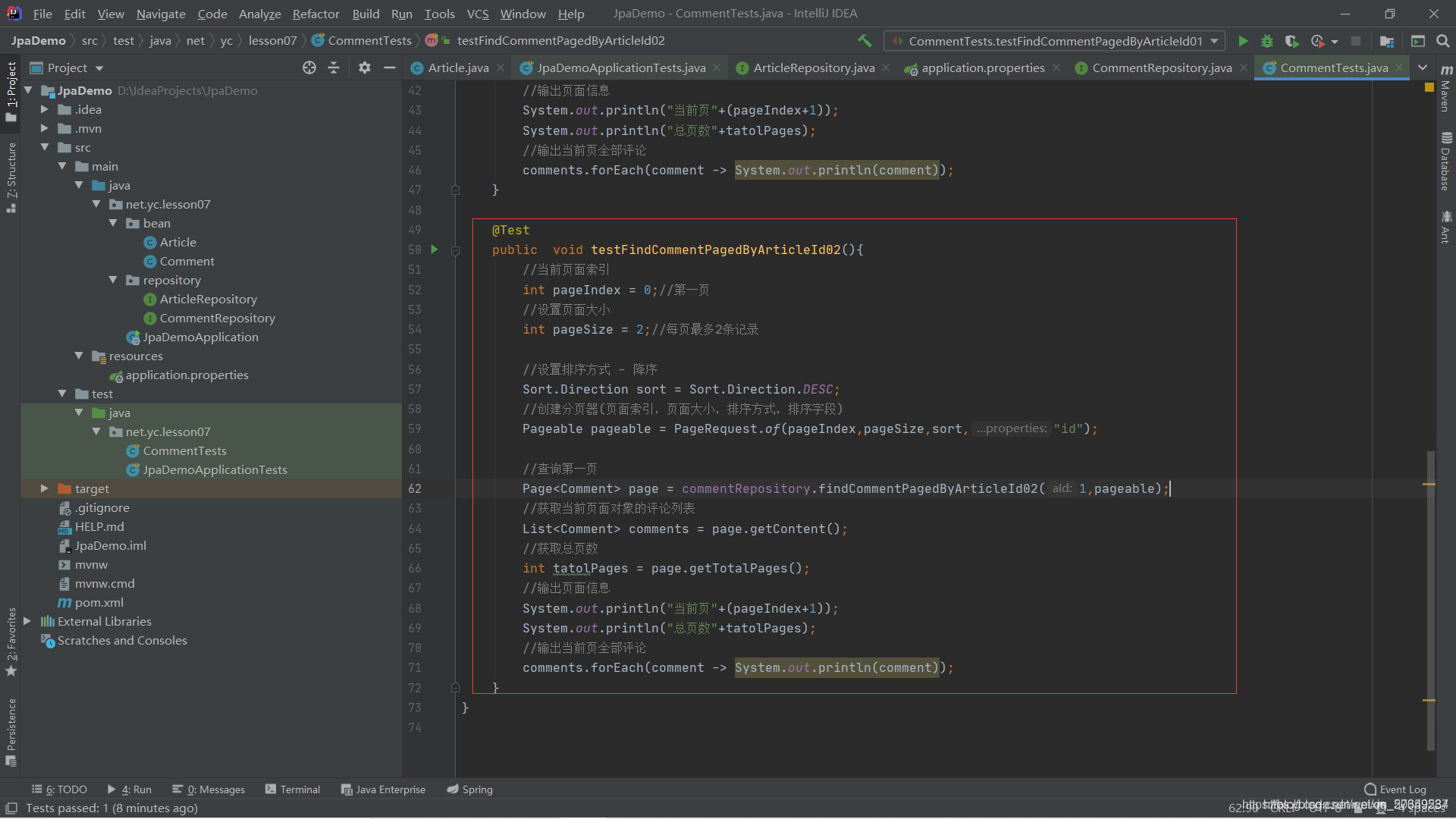Toggle the Maven tool window
The image size is (1456, 819).
click(1446, 89)
